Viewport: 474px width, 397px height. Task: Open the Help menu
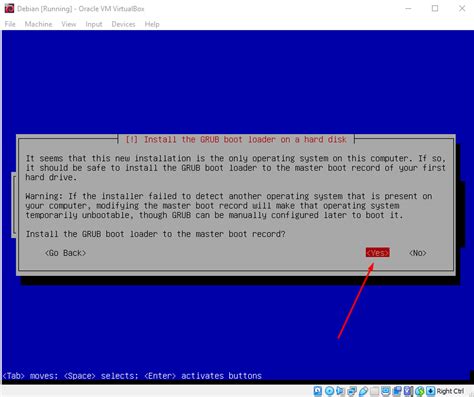(152, 24)
